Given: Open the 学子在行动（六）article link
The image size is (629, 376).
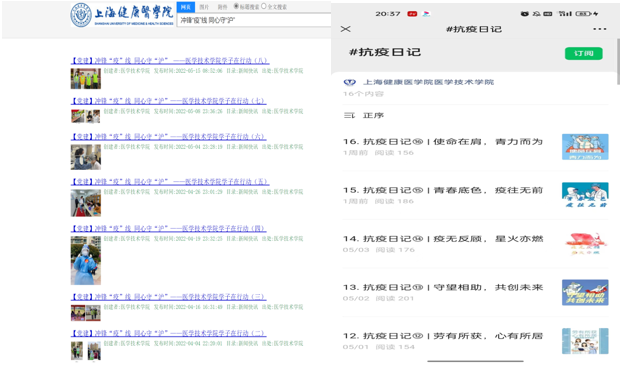Looking at the screenshot, I should [x=168, y=137].
